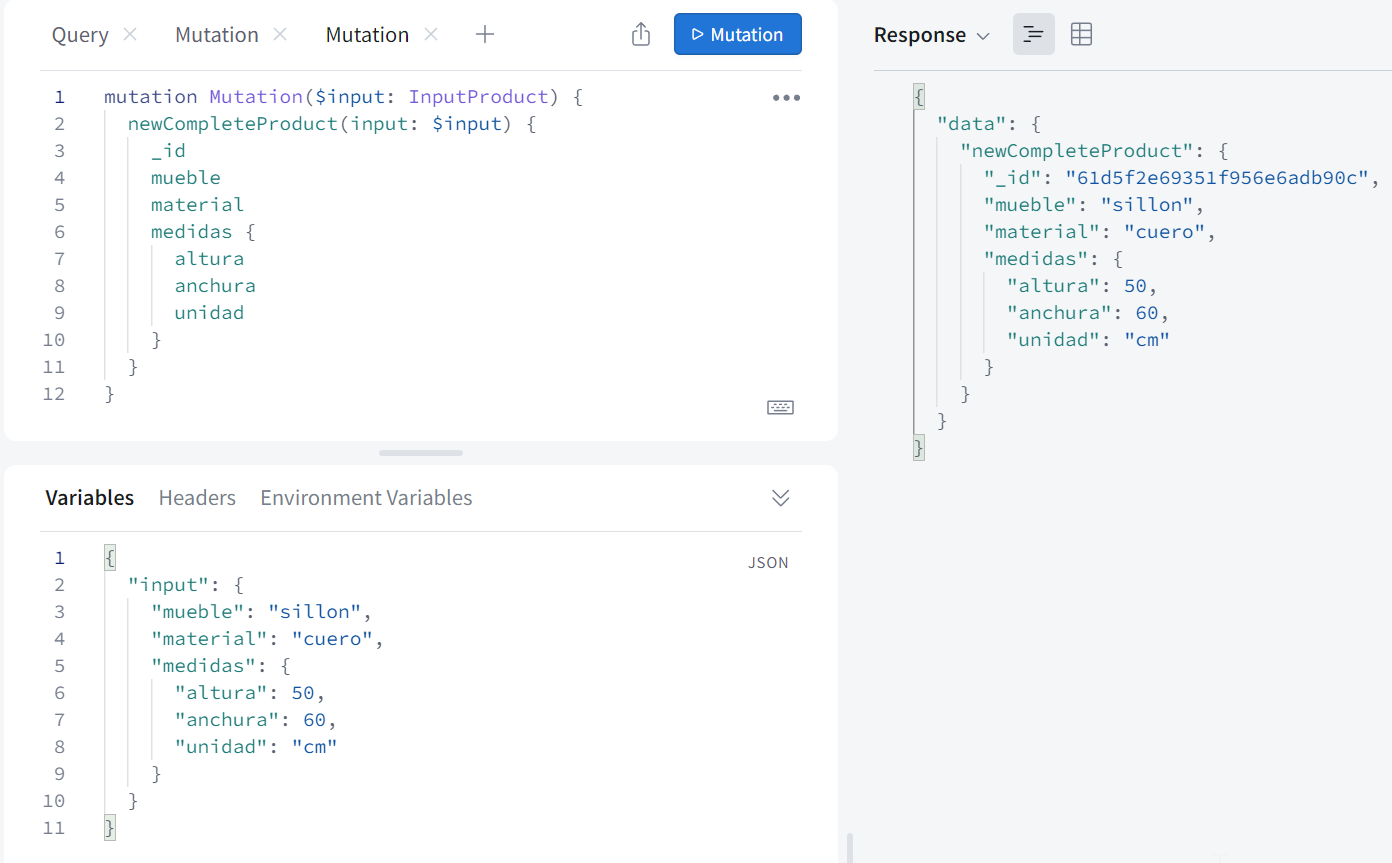Click the altura field on line 7

pos(209,259)
